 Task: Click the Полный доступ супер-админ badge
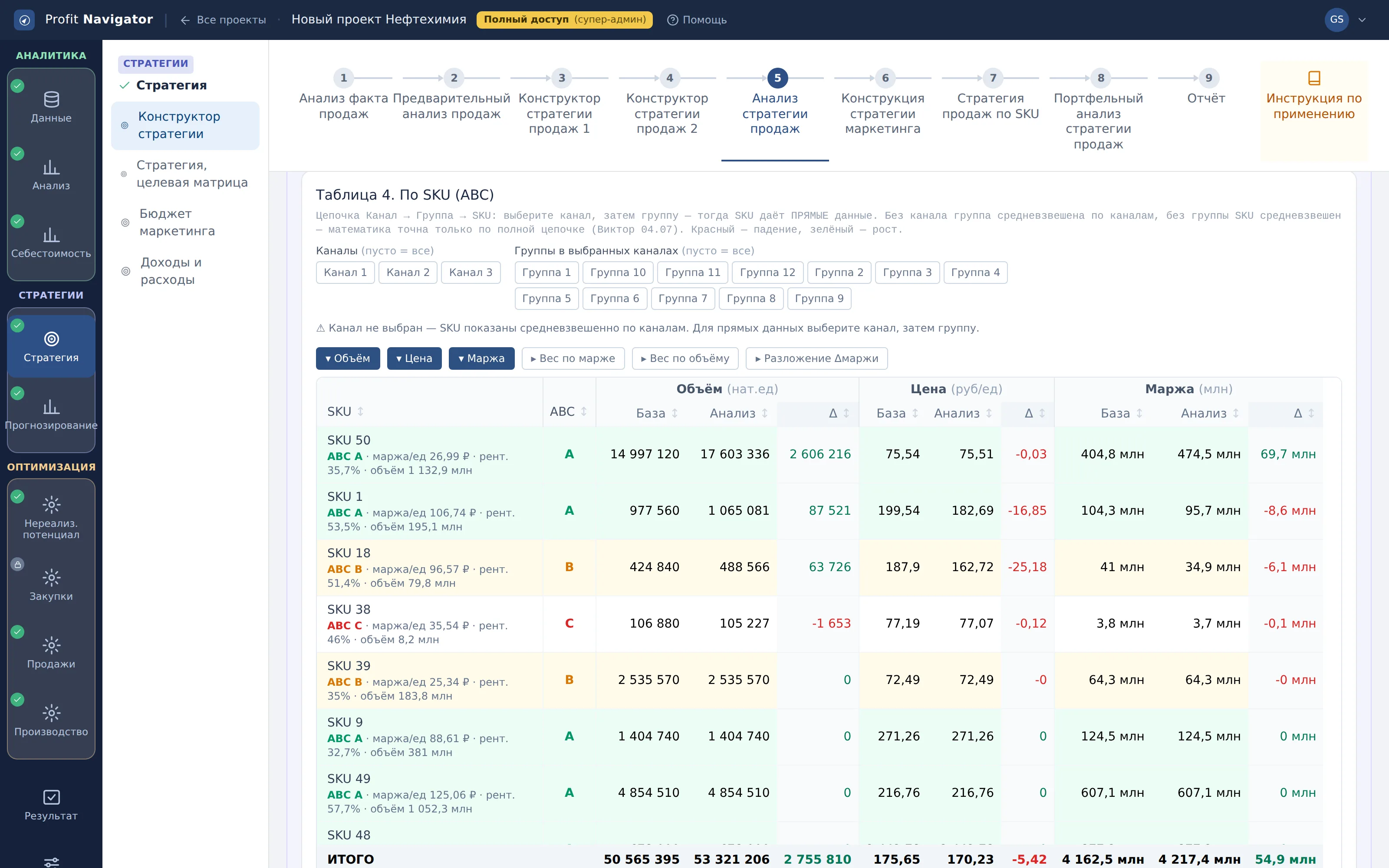pos(564,20)
